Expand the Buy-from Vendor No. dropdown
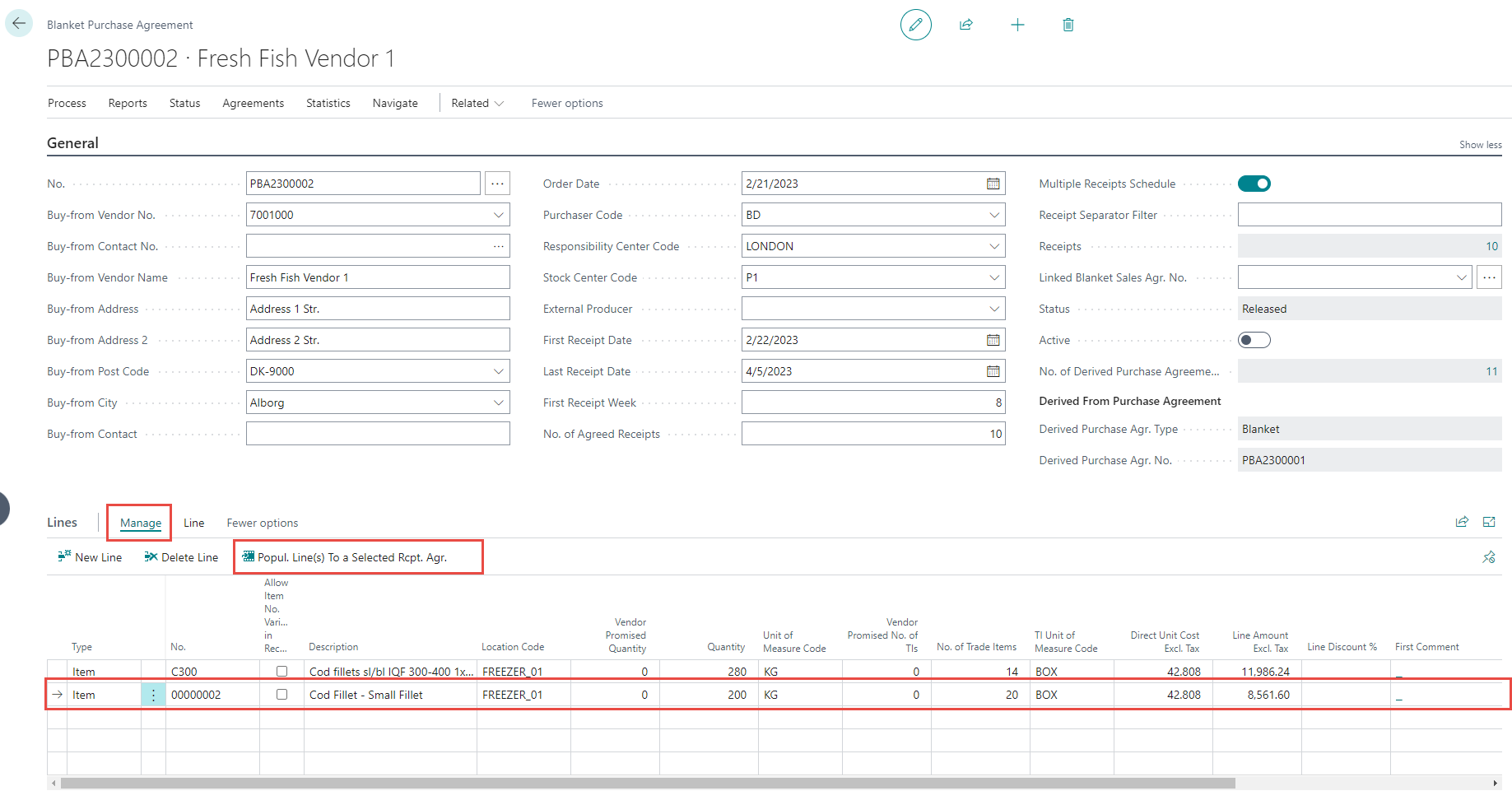The height and width of the screenshot is (791, 1512). [x=498, y=215]
